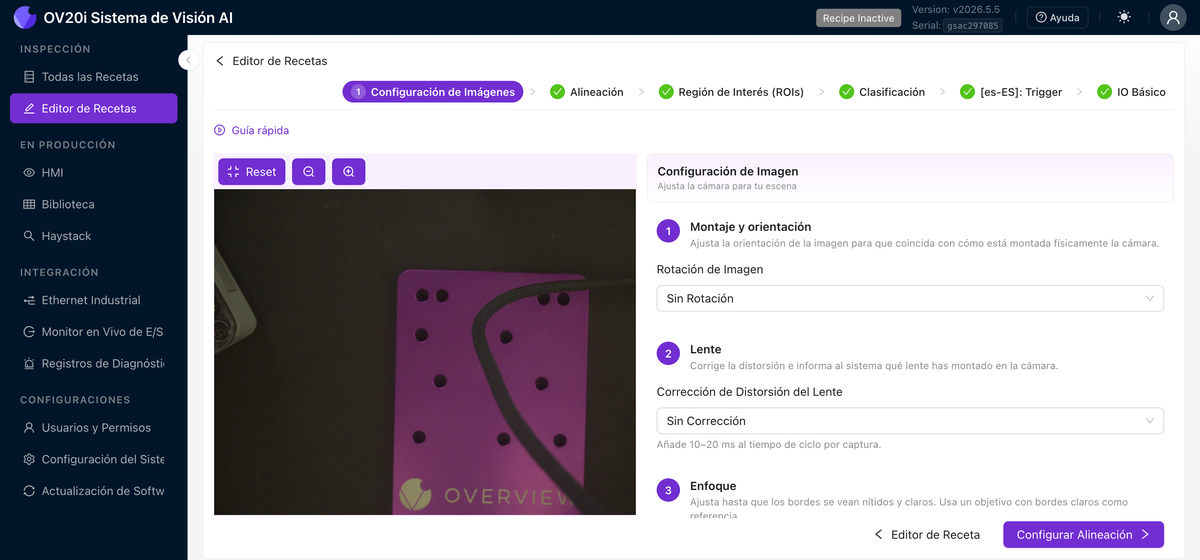The height and width of the screenshot is (560, 1200).
Task: Zoom in on the camera image
Action: click(x=349, y=172)
